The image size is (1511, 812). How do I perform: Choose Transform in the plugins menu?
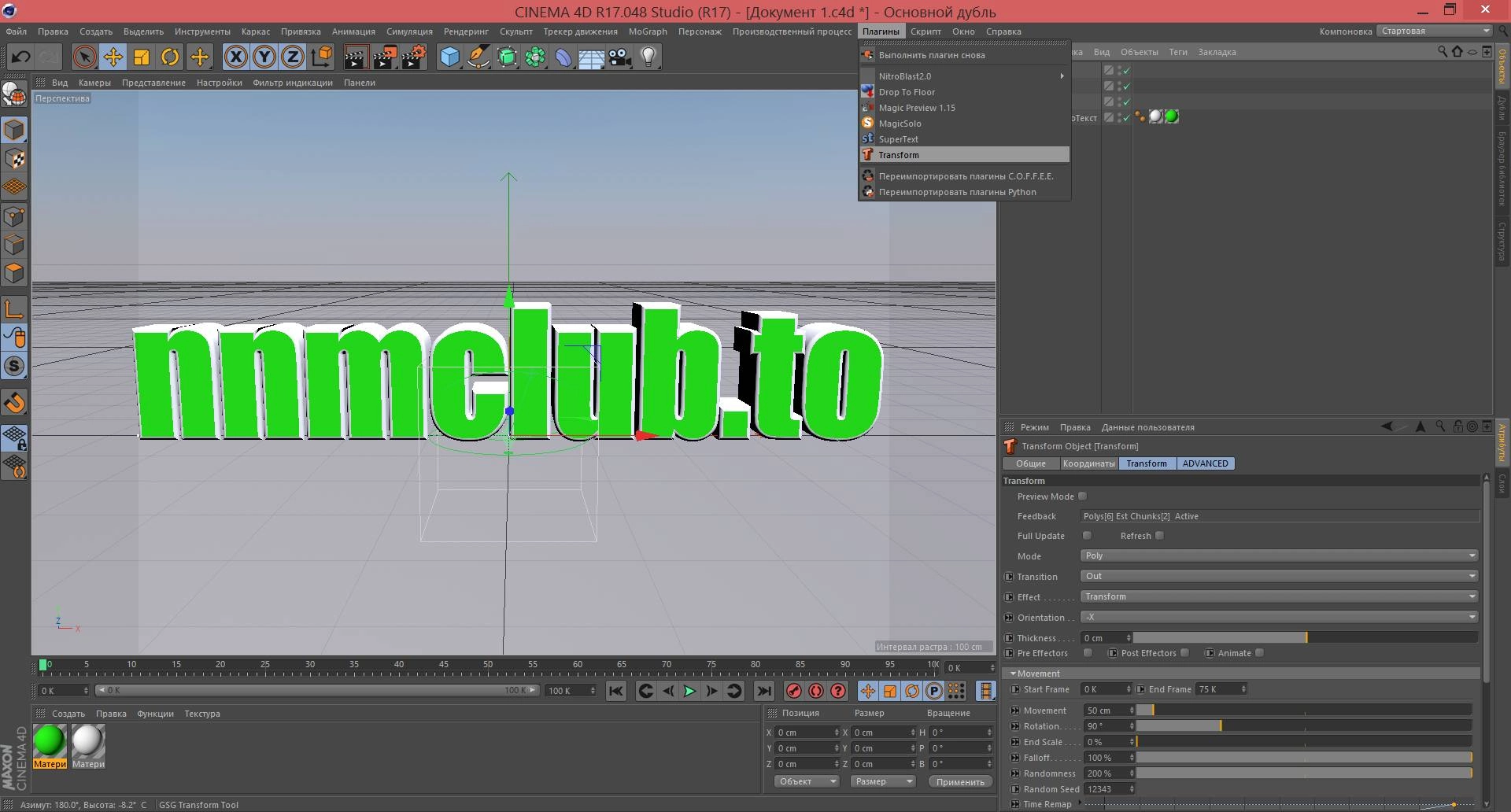pyautogui.click(x=965, y=155)
